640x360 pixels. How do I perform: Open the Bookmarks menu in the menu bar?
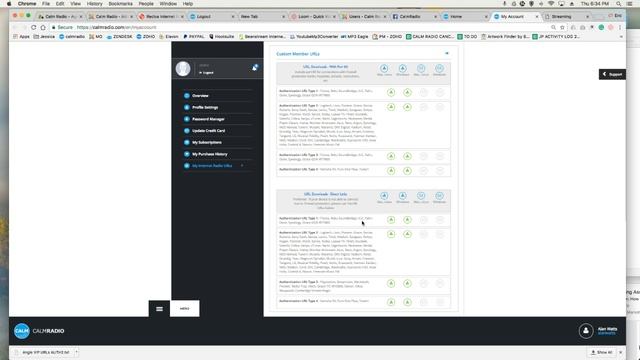[120, 4]
